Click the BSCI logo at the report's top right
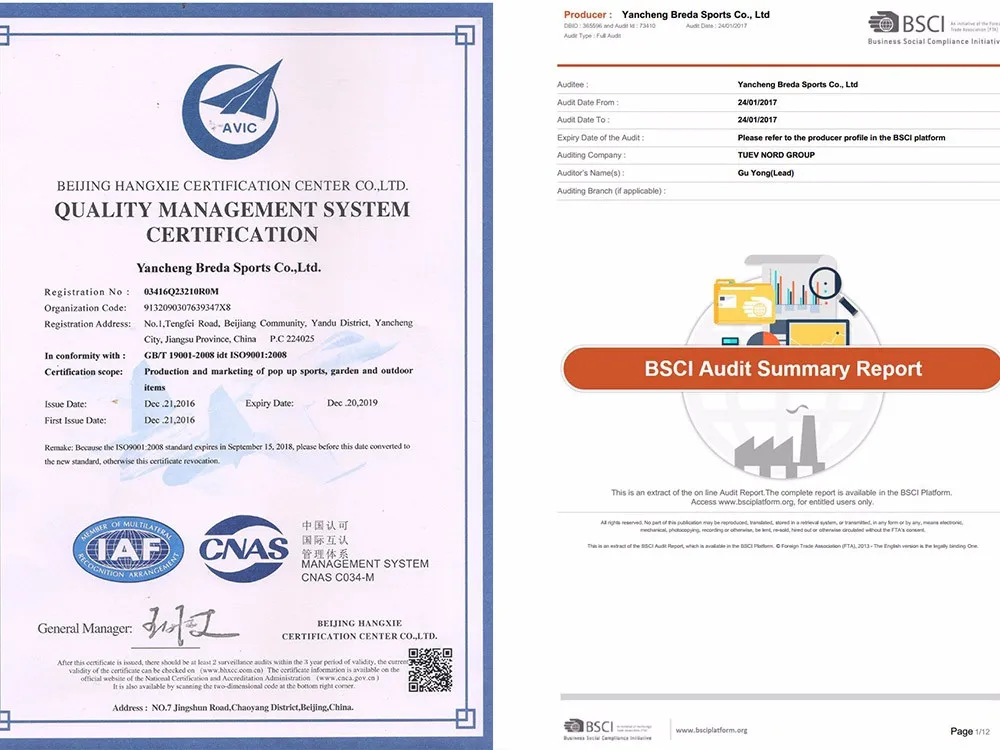1000x750 pixels. point(934,29)
